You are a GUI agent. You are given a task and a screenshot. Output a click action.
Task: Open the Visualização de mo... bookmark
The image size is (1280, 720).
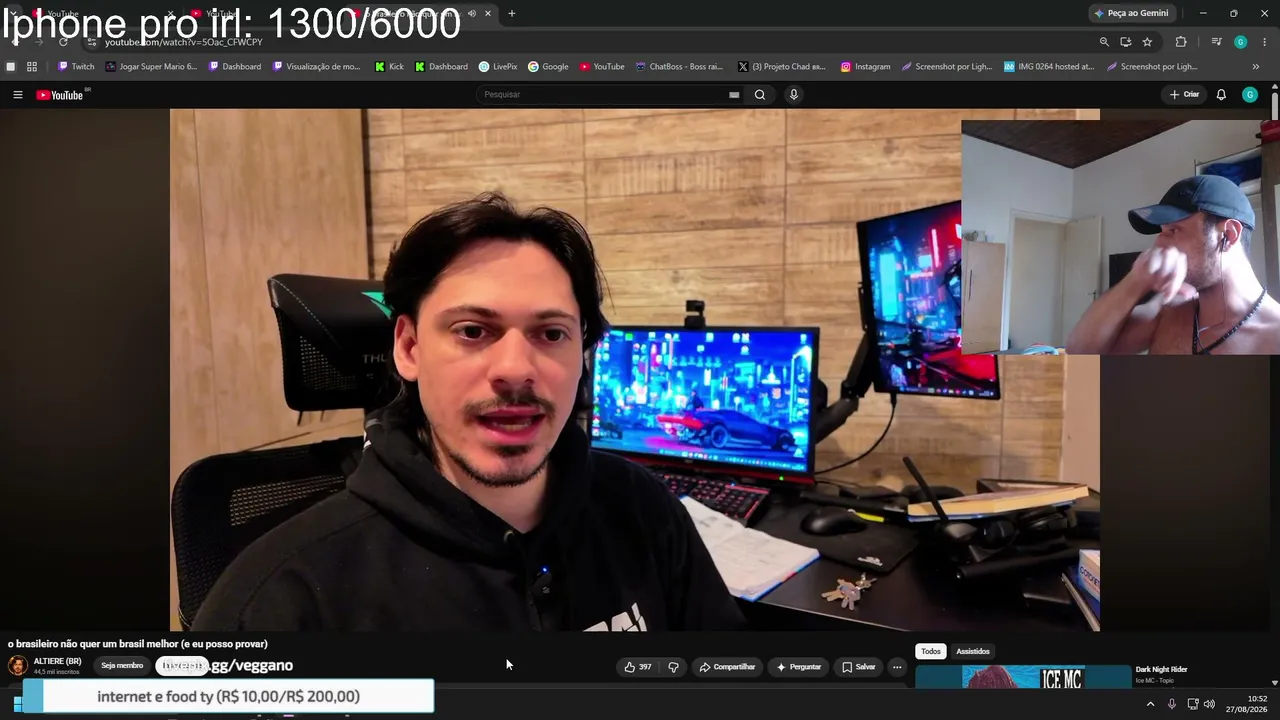point(317,67)
